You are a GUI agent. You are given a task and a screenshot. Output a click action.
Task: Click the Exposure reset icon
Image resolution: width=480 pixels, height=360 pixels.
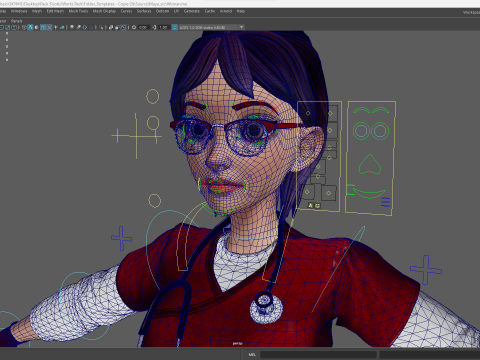134,27
